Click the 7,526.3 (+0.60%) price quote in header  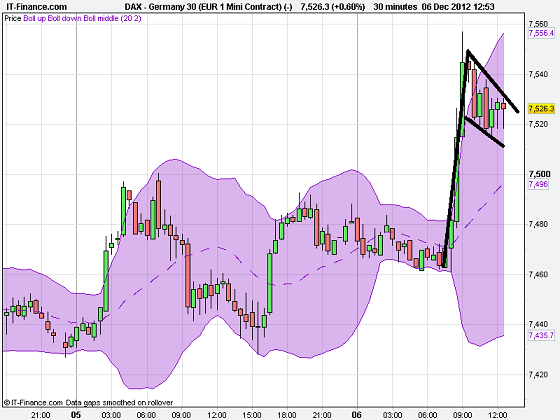(333, 7)
